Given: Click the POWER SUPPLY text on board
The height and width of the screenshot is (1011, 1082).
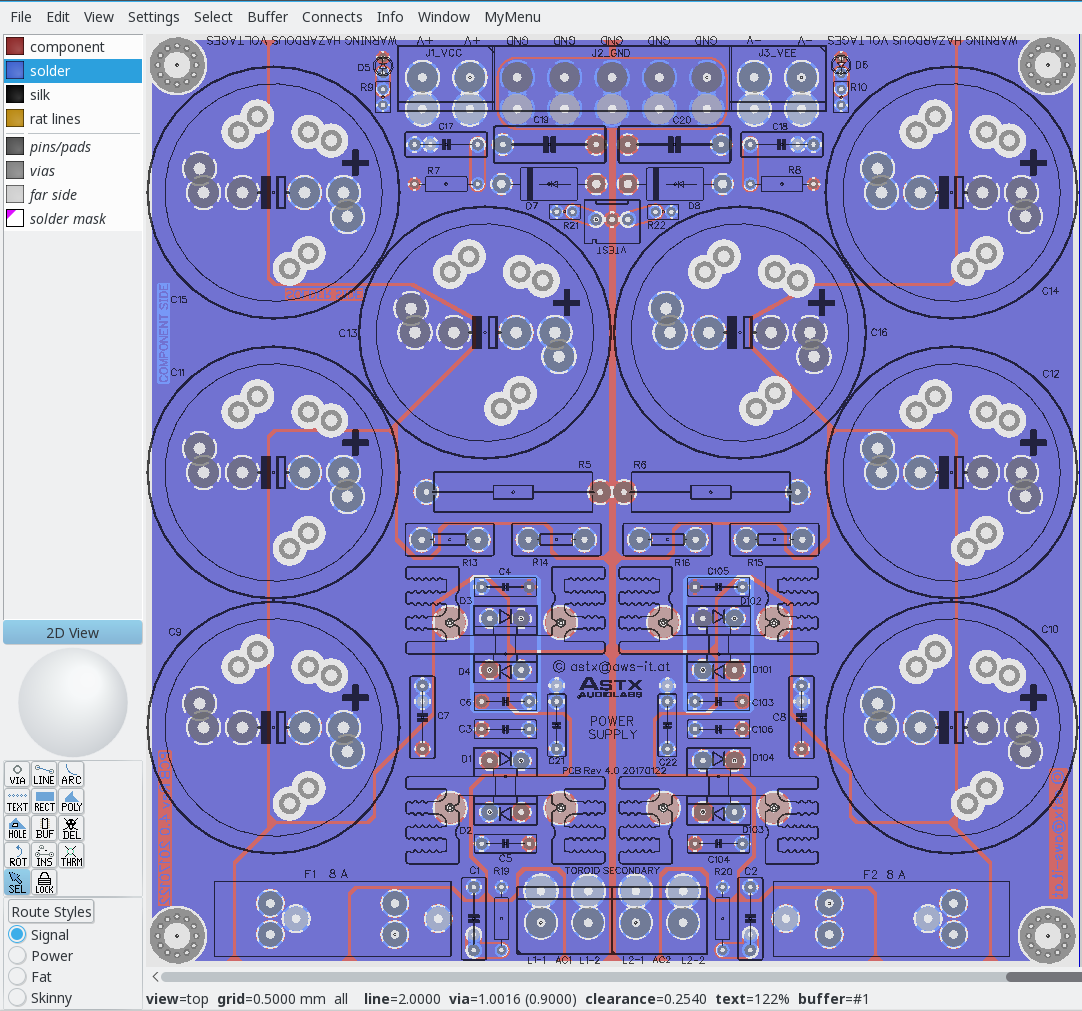Looking at the screenshot, I should [x=612, y=727].
